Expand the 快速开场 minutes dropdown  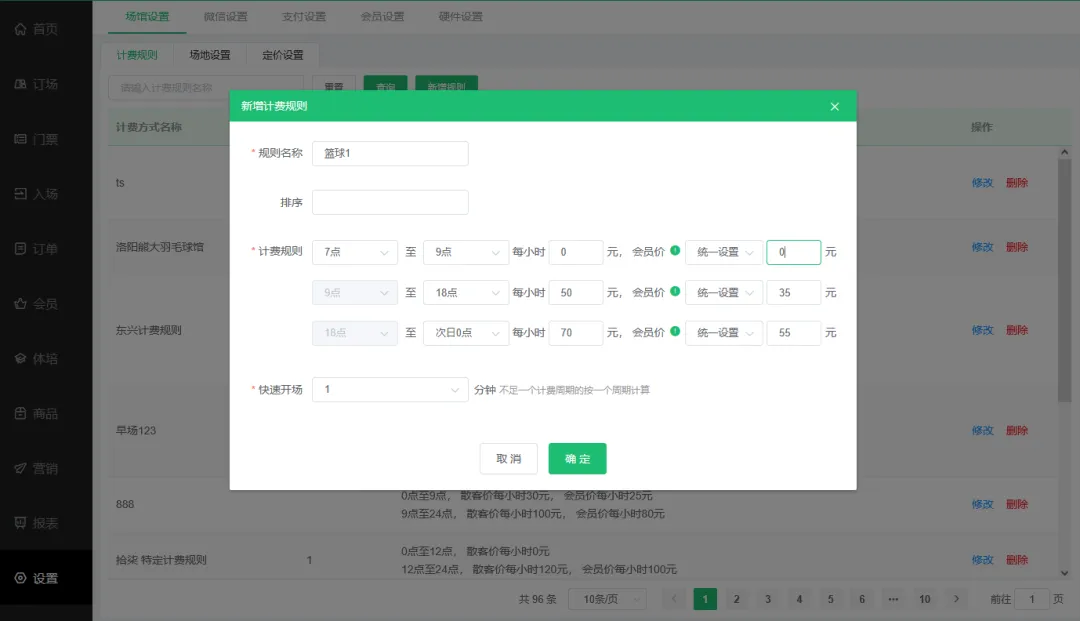[390, 389]
